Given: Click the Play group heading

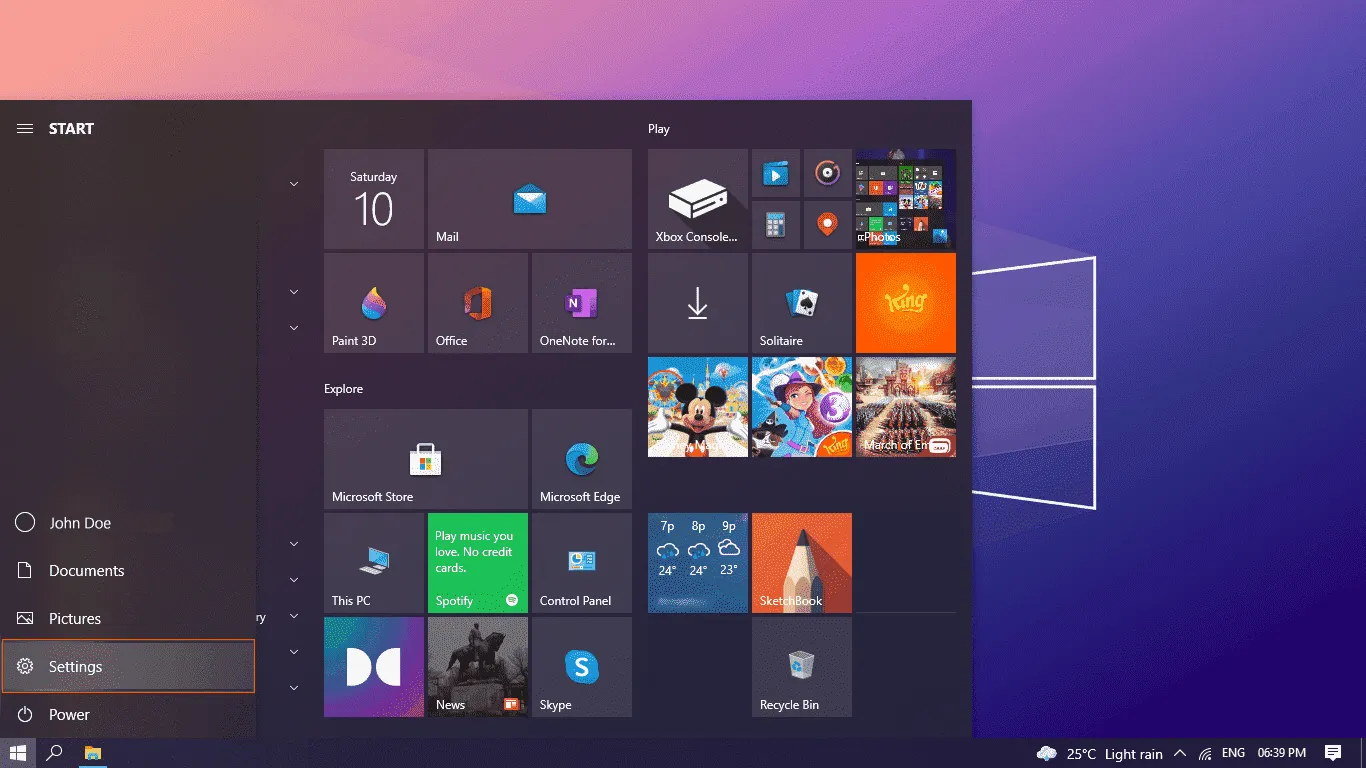Looking at the screenshot, I should point(659,129).
